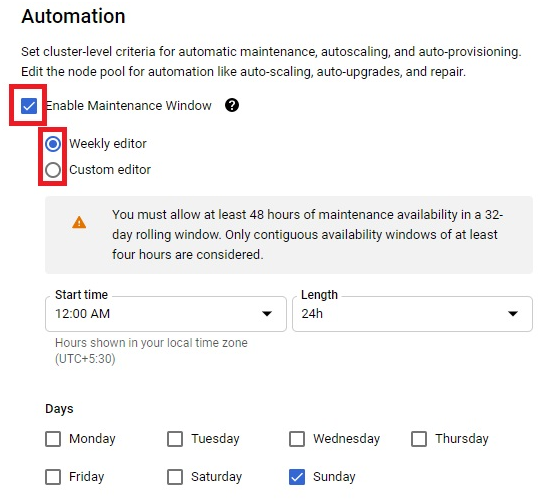
Task: Select the Custom editor radio button
Action: 53,170
